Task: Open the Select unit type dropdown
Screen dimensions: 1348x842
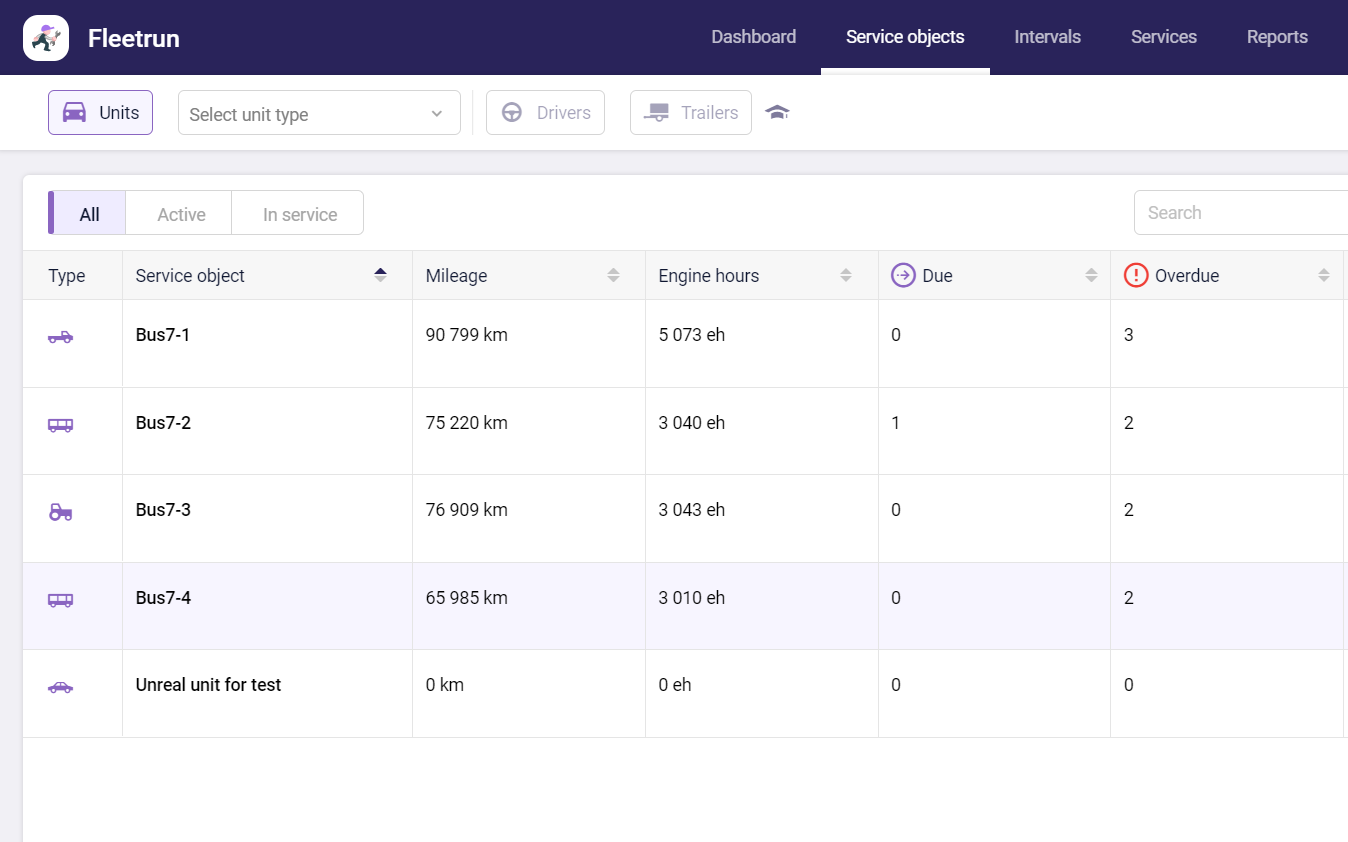Action: (x=319, y=113)
